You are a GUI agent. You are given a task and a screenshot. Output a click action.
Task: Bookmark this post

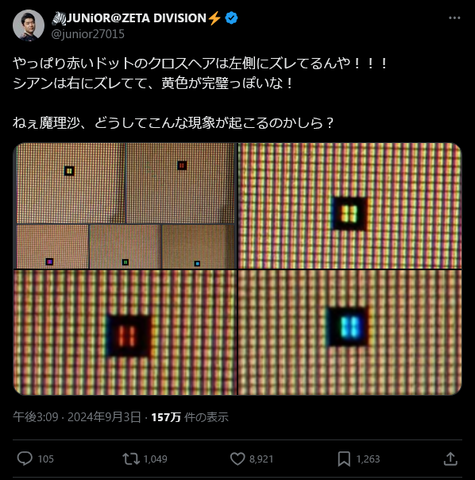(344, 459)
